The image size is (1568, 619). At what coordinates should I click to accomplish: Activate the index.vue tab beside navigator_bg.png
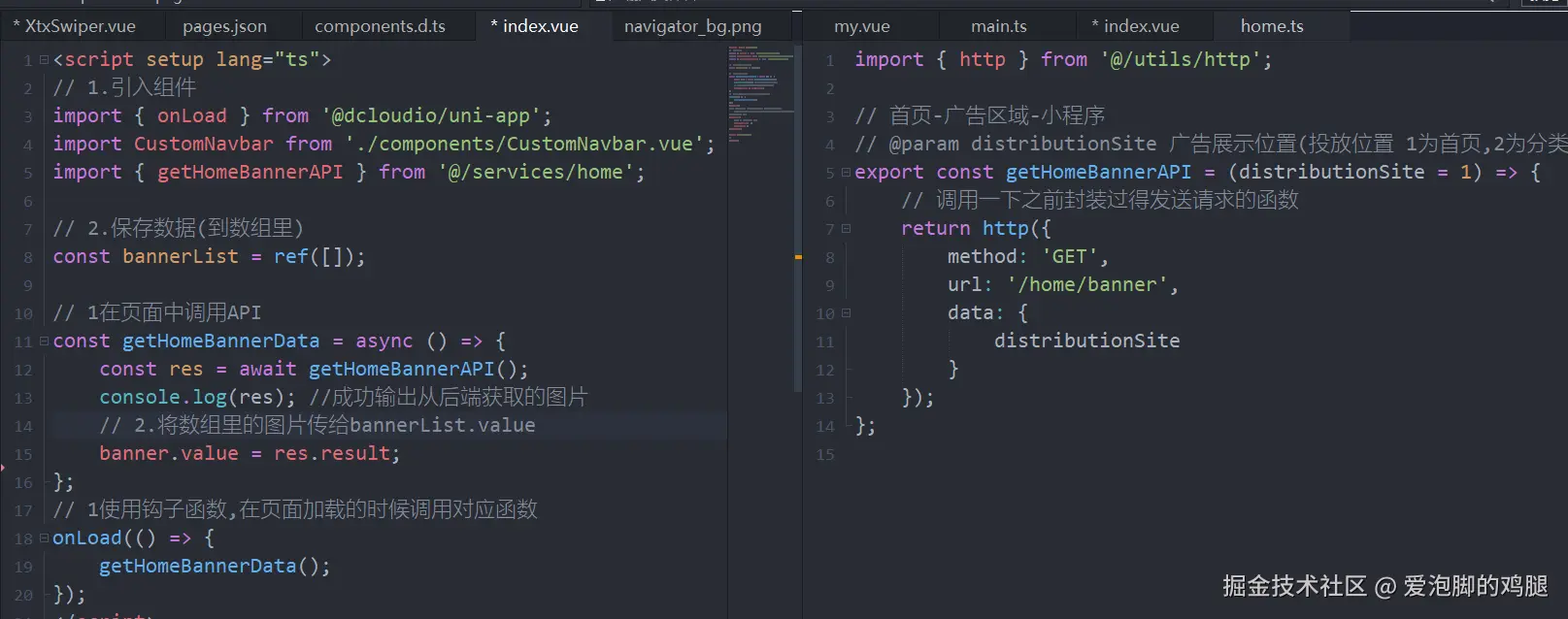coord(534,26)
